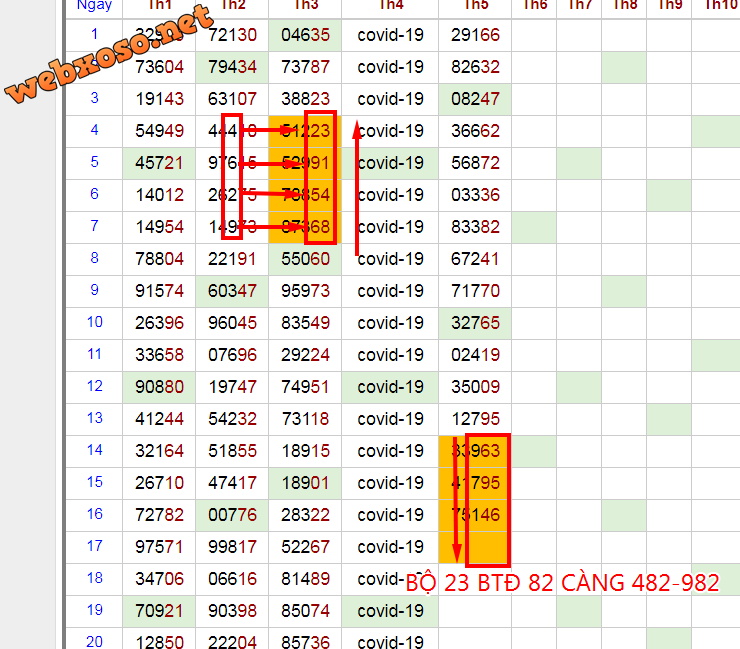Click the Th5 column header
Image resolution: width=740 pixels, height=649 pixels.
(x=476, y=6)
